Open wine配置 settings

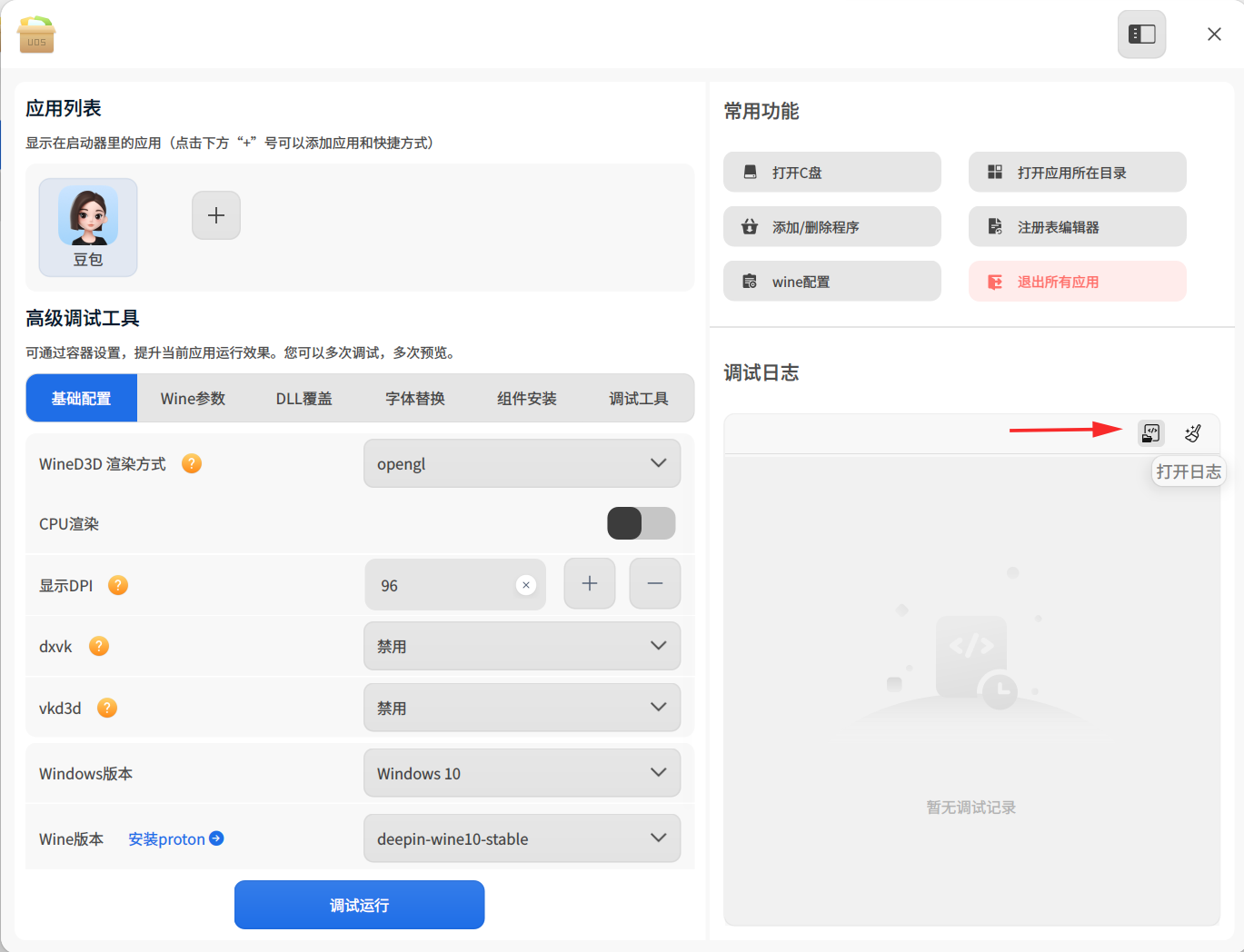[832, 282]
